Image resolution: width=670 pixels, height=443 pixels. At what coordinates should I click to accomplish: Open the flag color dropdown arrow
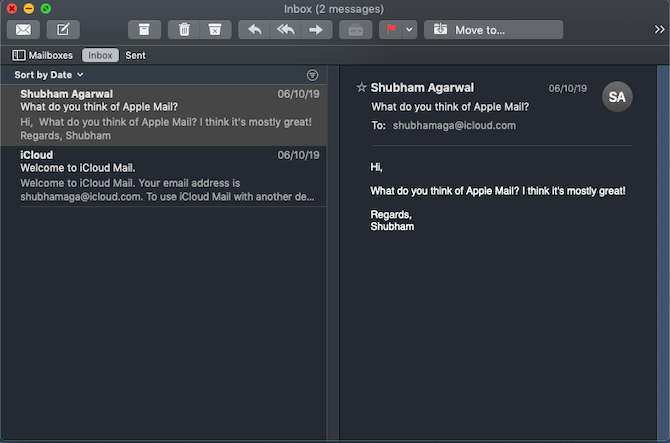pos(409,29)
